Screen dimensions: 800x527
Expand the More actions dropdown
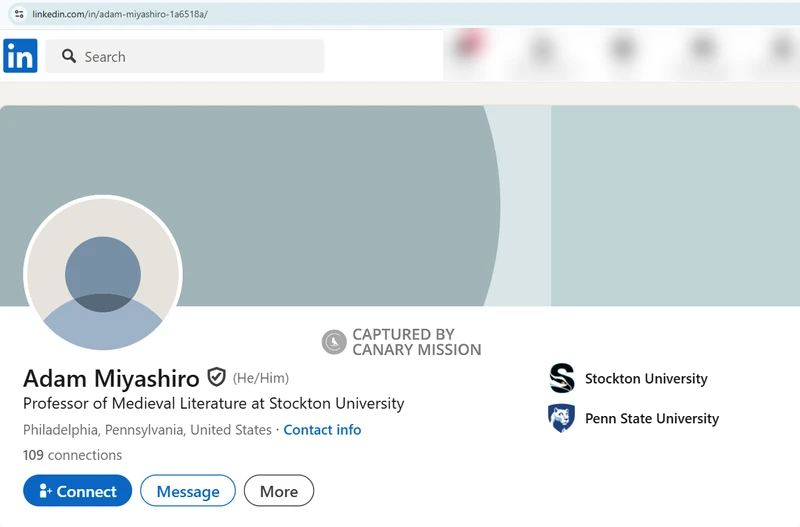coord(279,491)
